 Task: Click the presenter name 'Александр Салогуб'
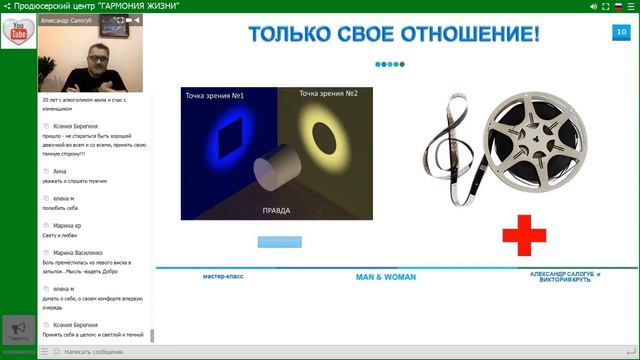[x=66, y=20]
